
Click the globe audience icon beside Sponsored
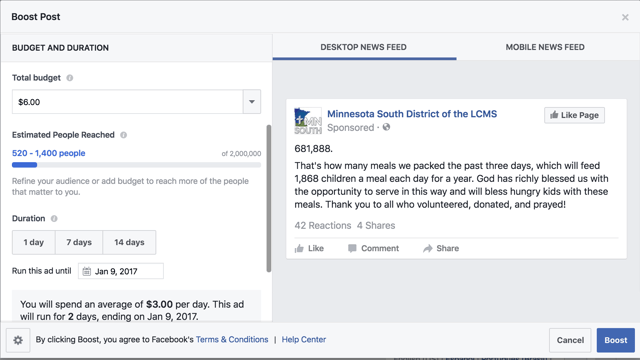tap(386, 127)
